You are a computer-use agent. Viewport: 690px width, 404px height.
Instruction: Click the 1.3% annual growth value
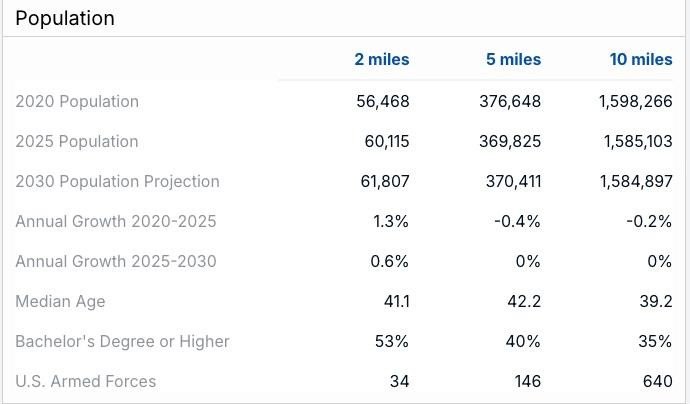391,221
